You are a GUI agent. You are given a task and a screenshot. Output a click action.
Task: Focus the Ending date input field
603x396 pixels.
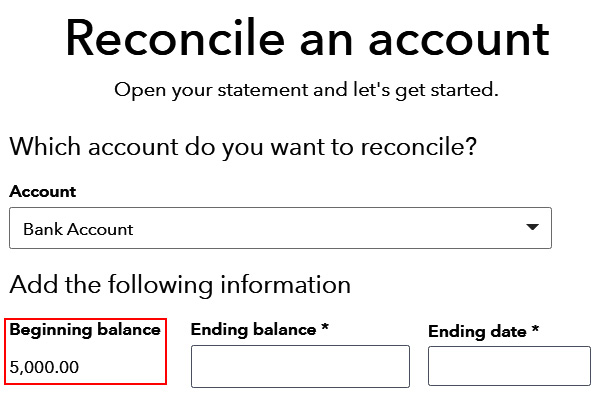(x=509, y=366)
